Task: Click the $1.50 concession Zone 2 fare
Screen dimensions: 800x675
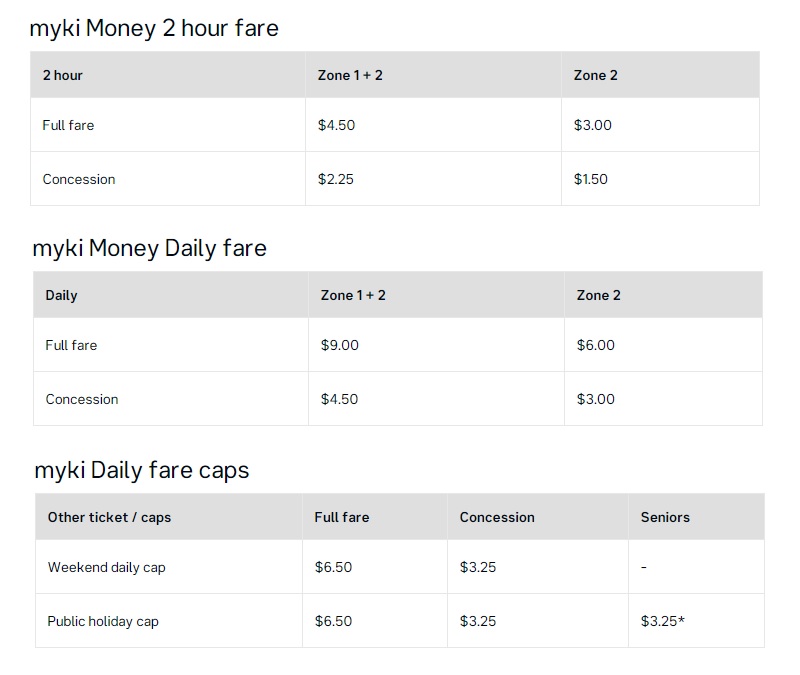Action: (591, 179)
